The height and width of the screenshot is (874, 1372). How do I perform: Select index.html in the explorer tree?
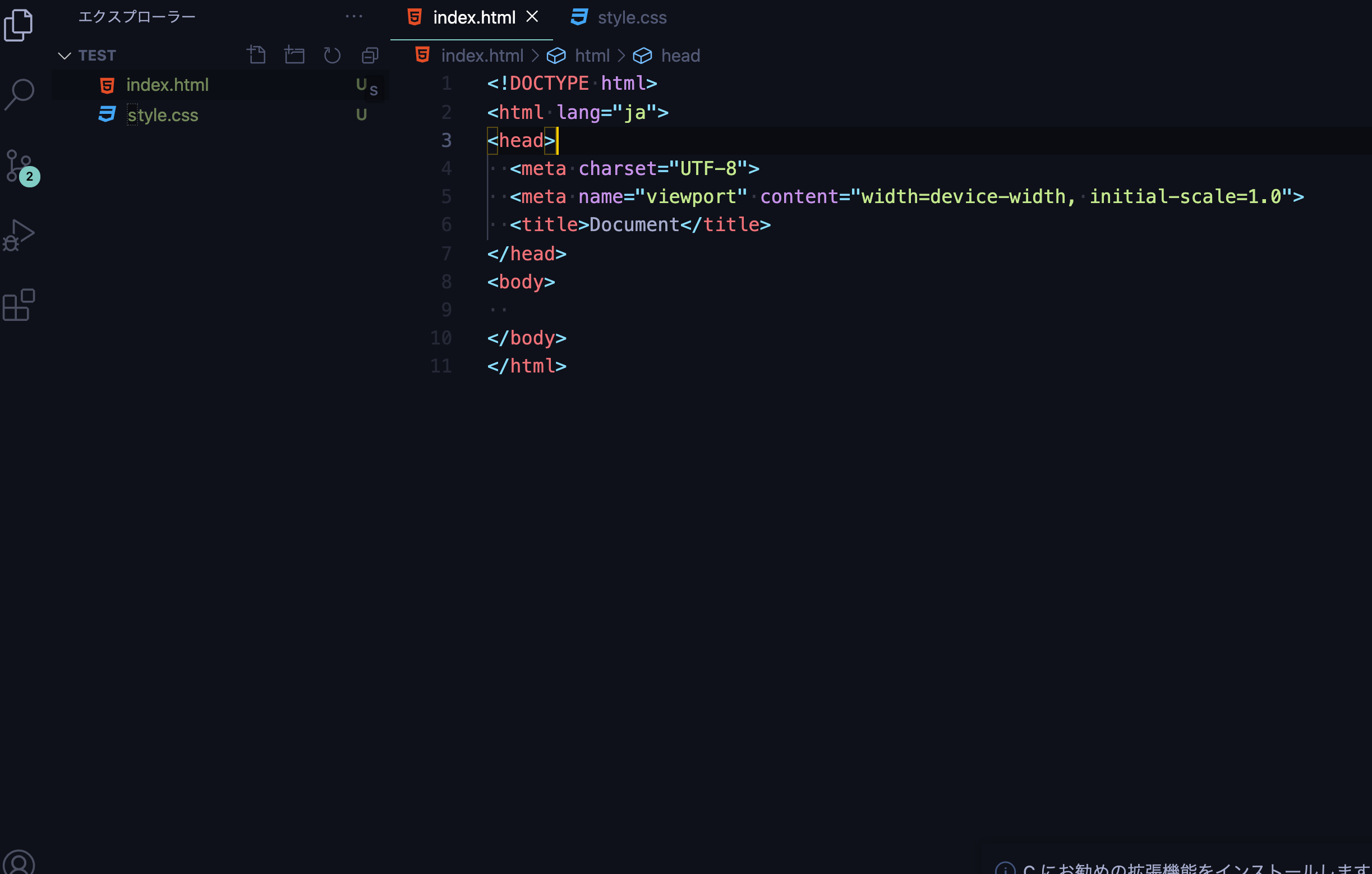(x=167, y=85)
